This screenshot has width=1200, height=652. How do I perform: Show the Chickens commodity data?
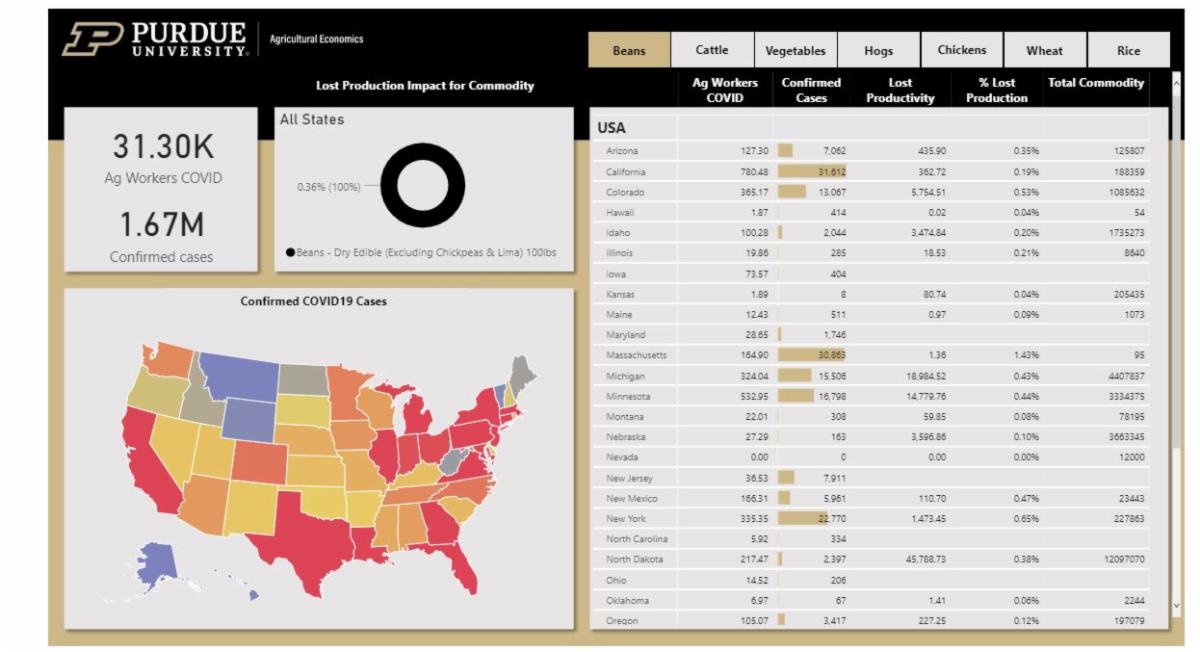tap(962, 50)
